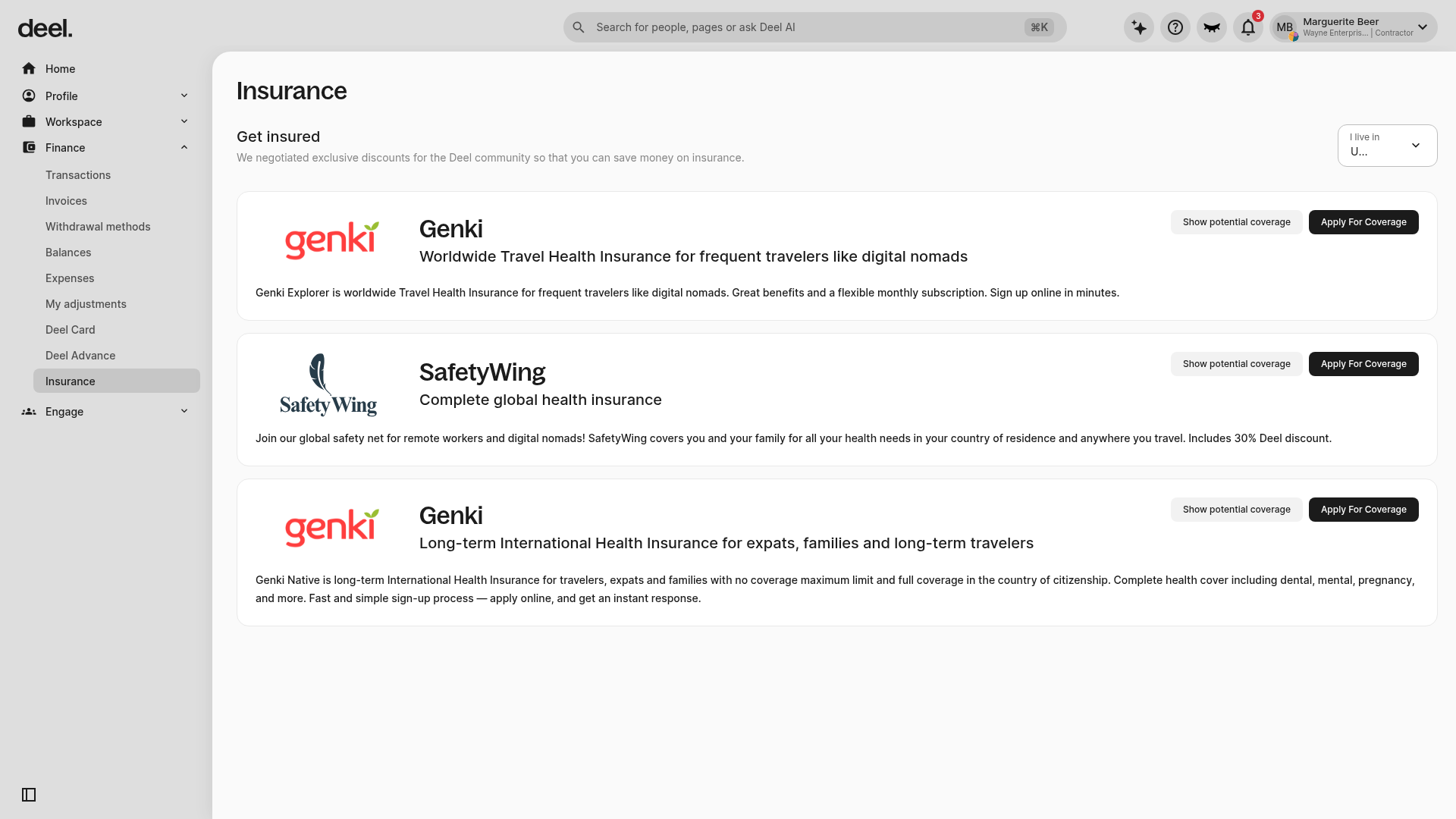The height and width of the screenshot is (819, 1456).
Task: Click the MB avatar icon
Action: (x=1285, y=27)
